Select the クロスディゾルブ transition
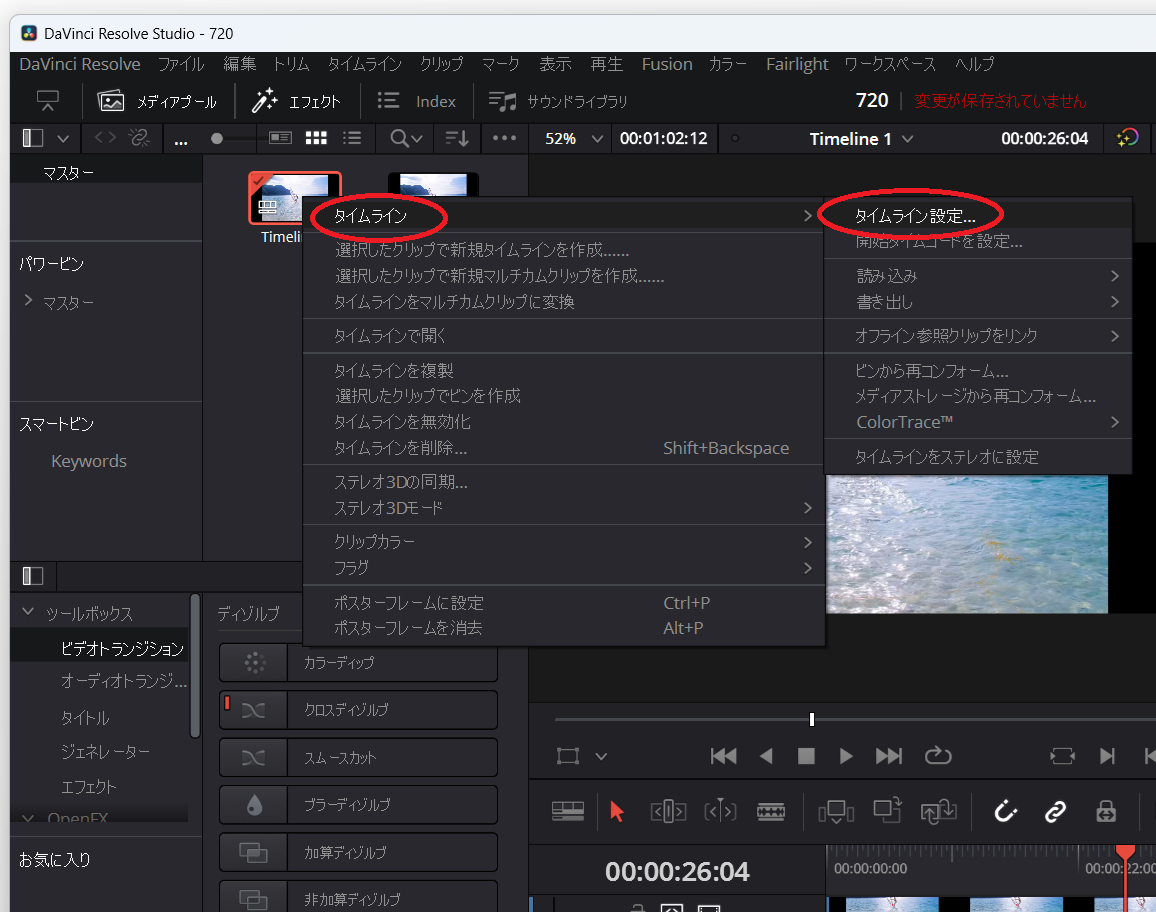1156x912 pixels. tap(358, 710)
